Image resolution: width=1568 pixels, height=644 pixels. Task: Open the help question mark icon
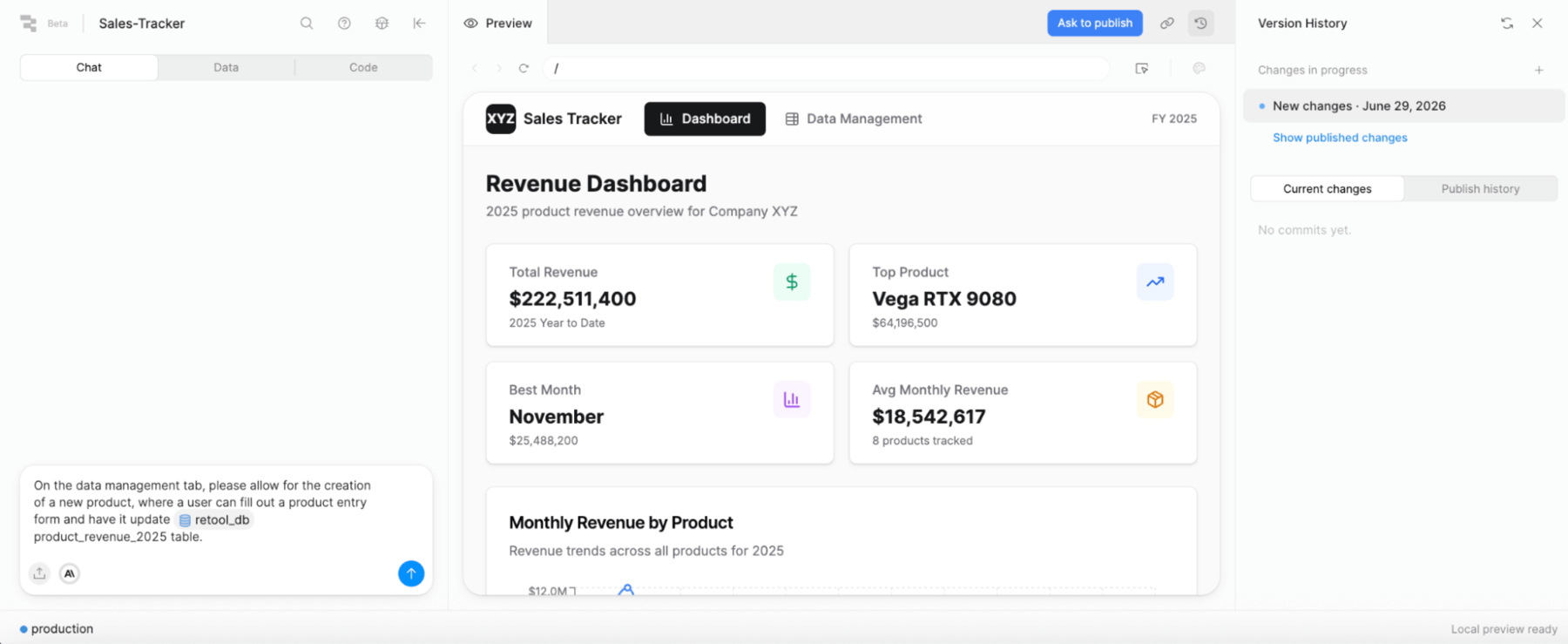(x=344, y=24)
